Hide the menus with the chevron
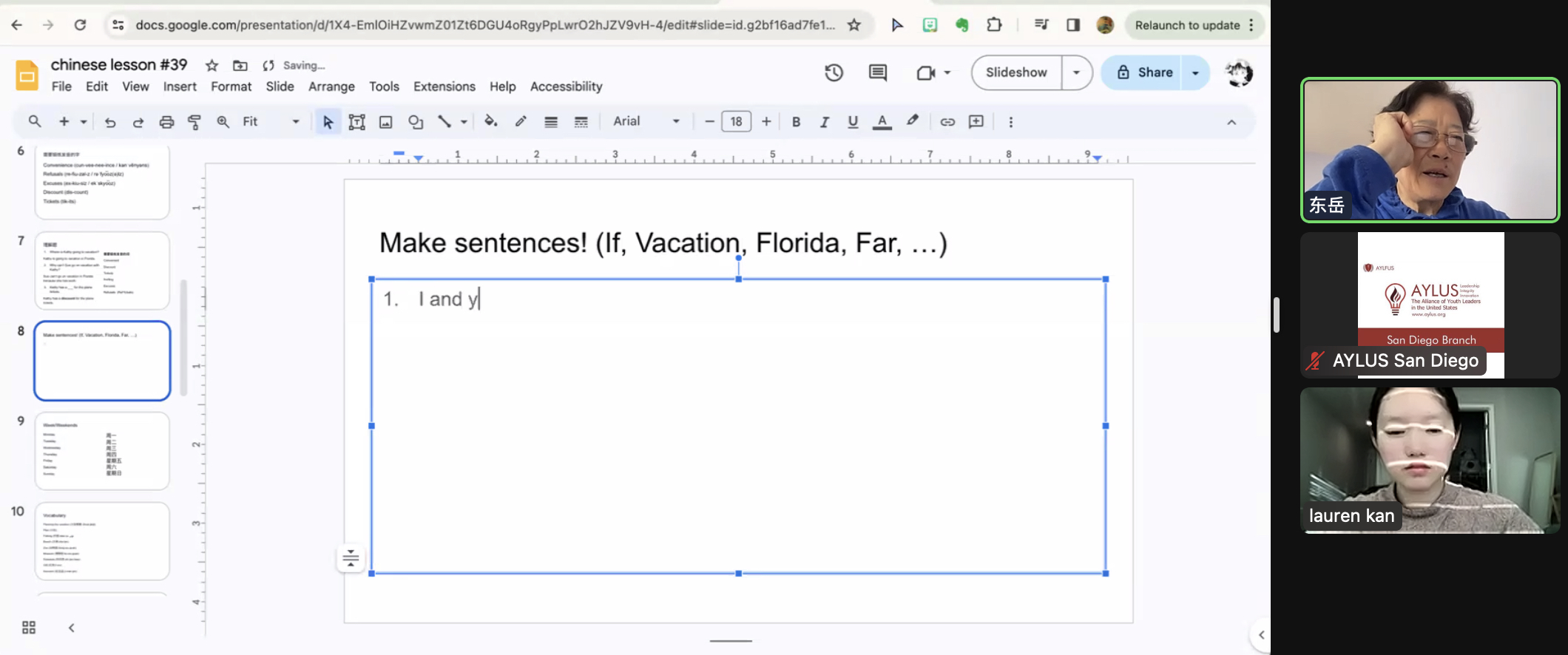Screen dimensions: 1568x655 pyautogui.click(x=1231, y=122)
